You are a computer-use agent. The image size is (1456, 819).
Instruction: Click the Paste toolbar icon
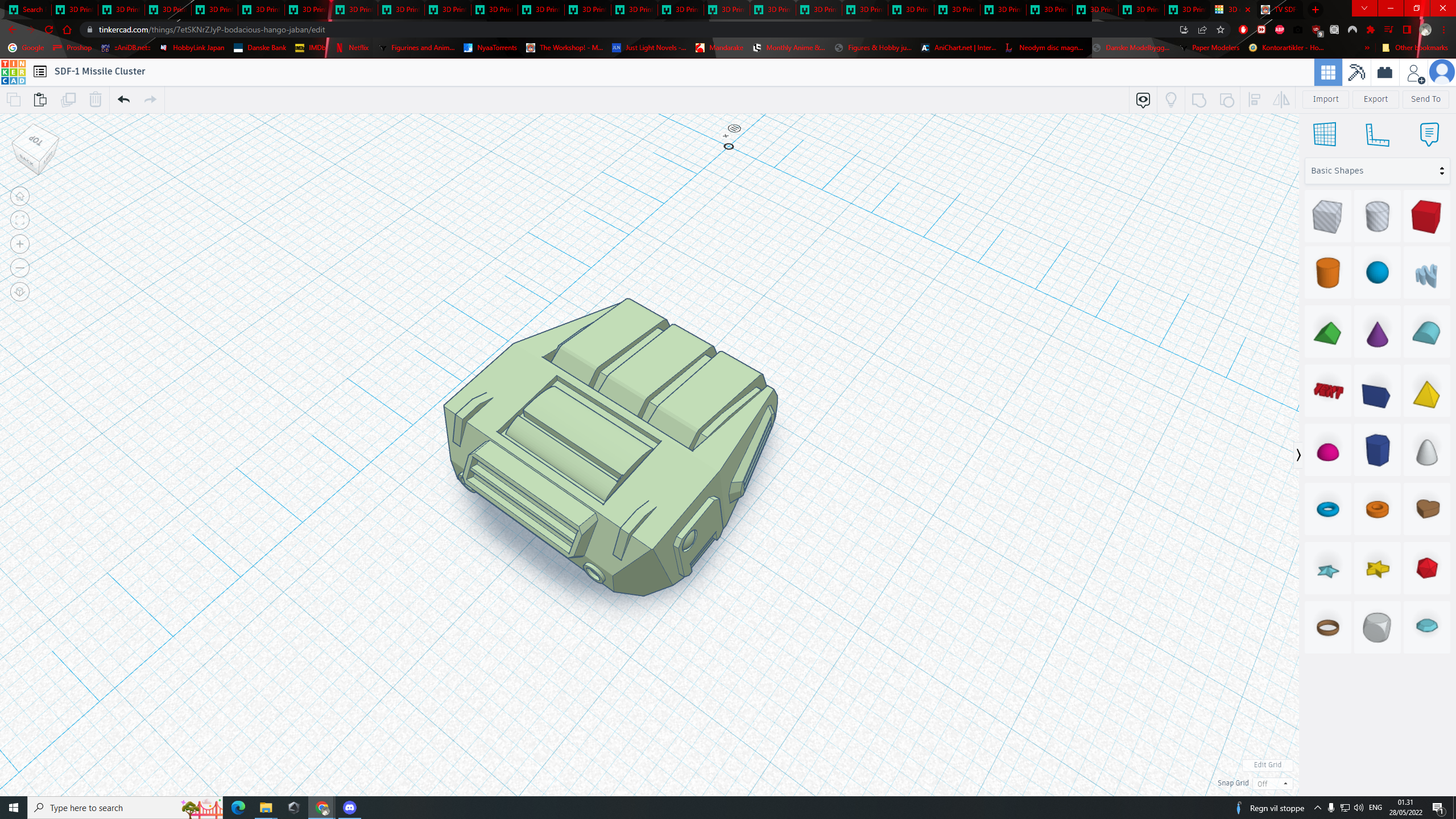tap(40, 100)
